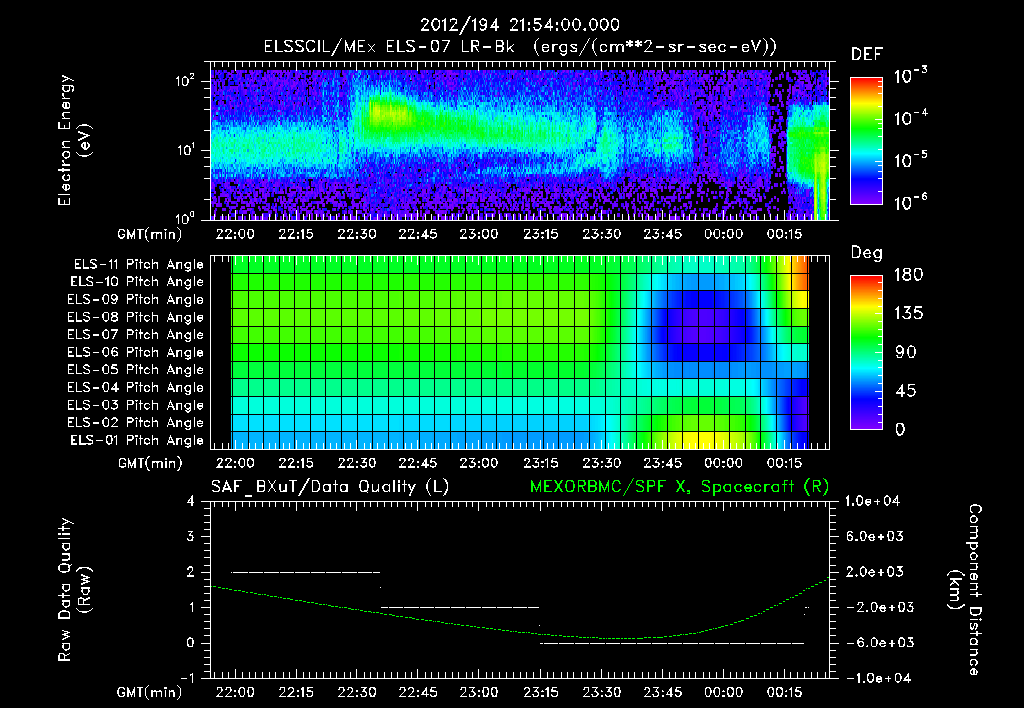Click the GMT(min) label under the spectrogram
1024x708 pixels.
tap(150, 234)
